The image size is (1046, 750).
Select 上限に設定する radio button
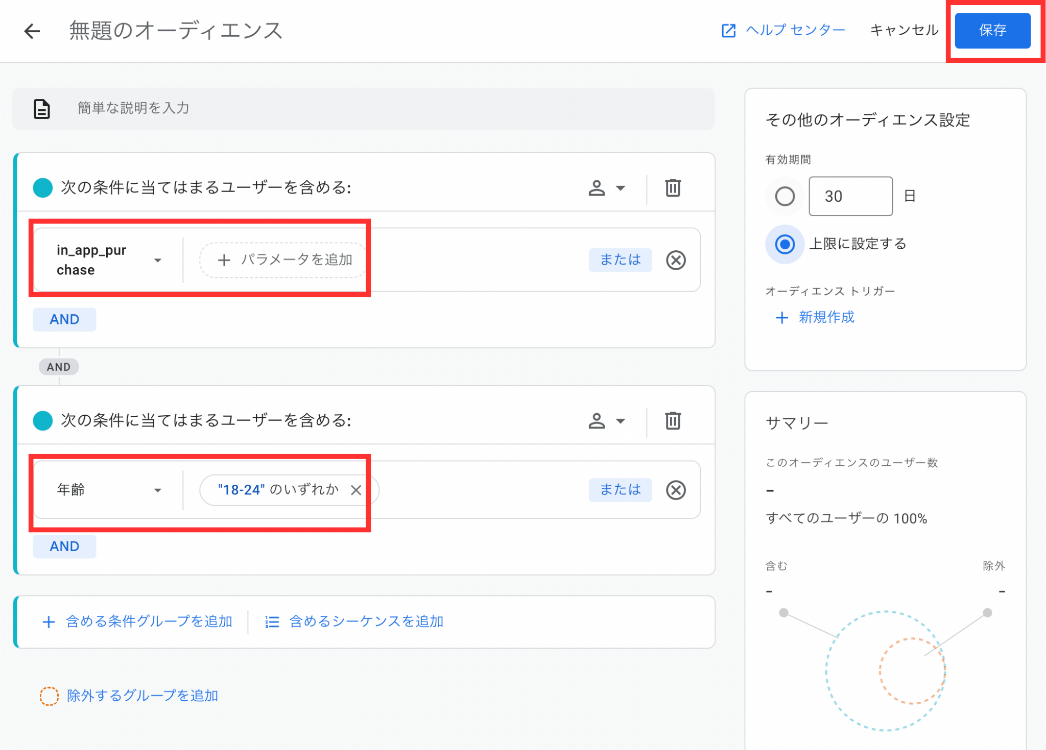pyautogui.click(x=784, y=244)
